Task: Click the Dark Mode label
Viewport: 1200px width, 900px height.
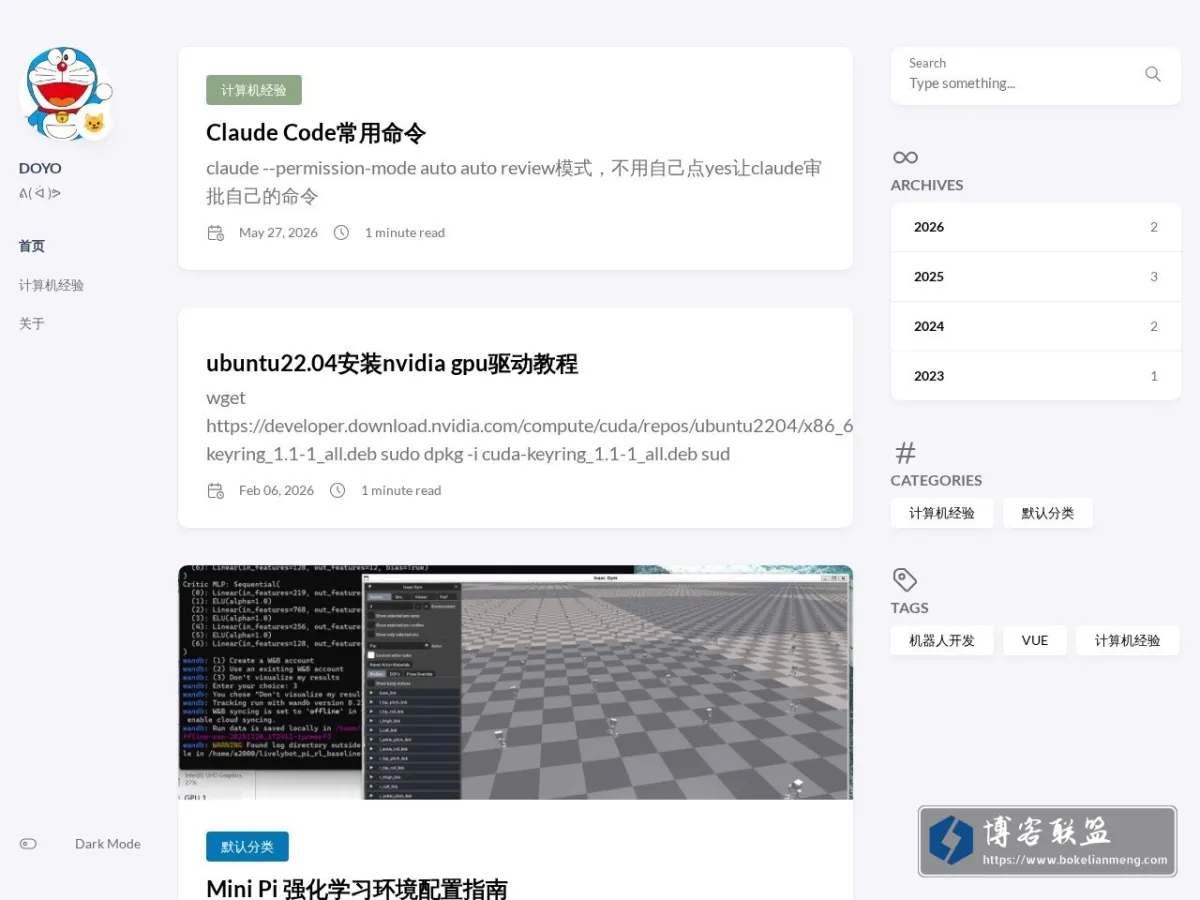Action: (108, 844)
